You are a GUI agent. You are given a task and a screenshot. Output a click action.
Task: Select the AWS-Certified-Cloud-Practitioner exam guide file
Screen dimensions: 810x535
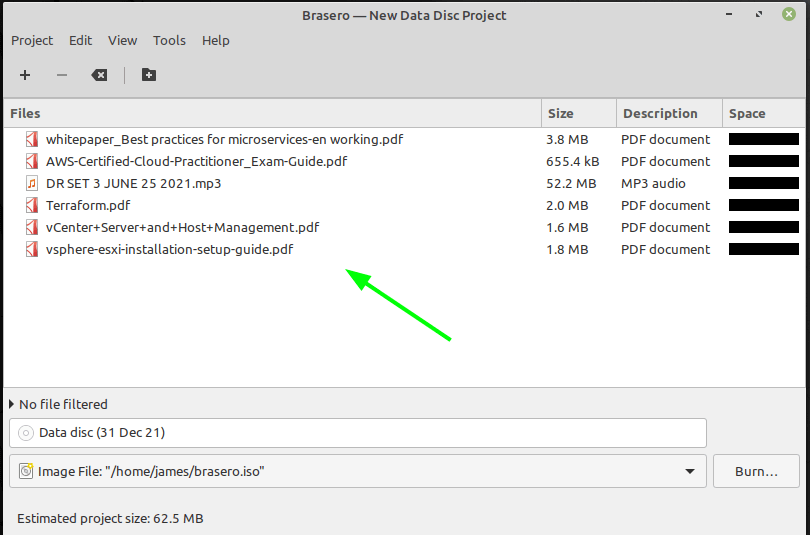(x=196, y=162)
